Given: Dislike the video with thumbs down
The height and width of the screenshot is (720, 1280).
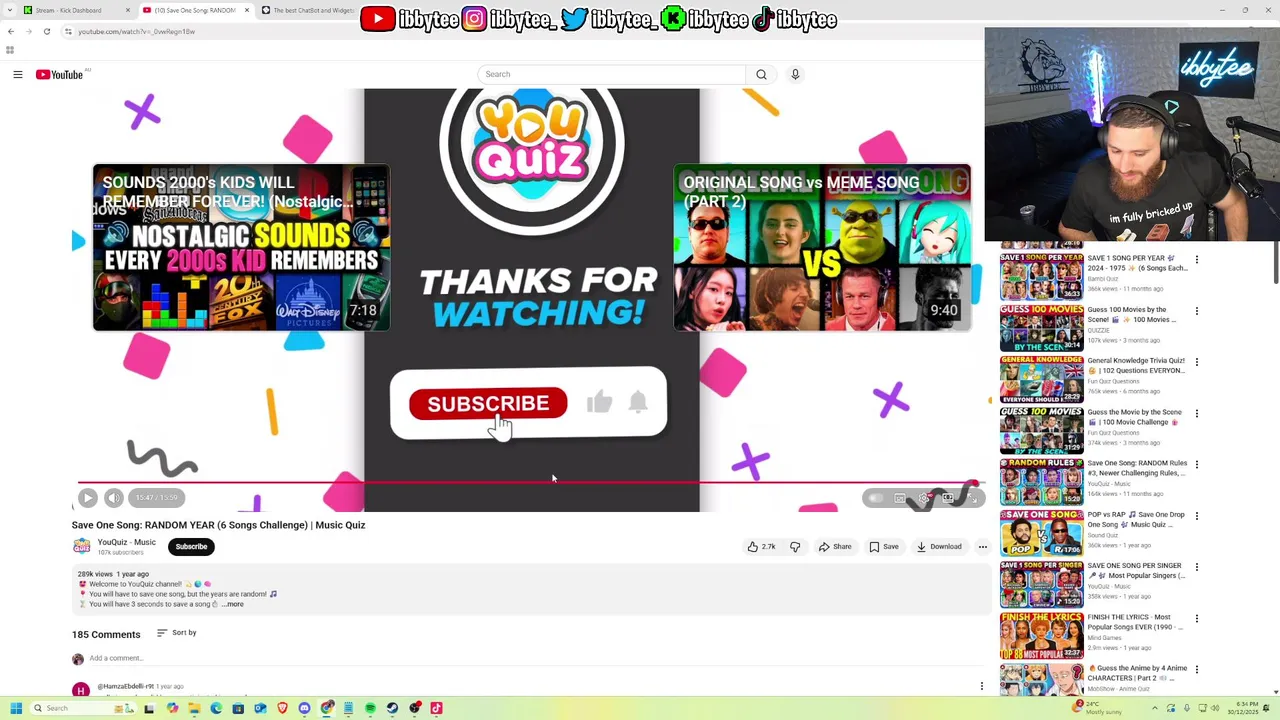Looking at the screenshot, I should pos(795,547).
